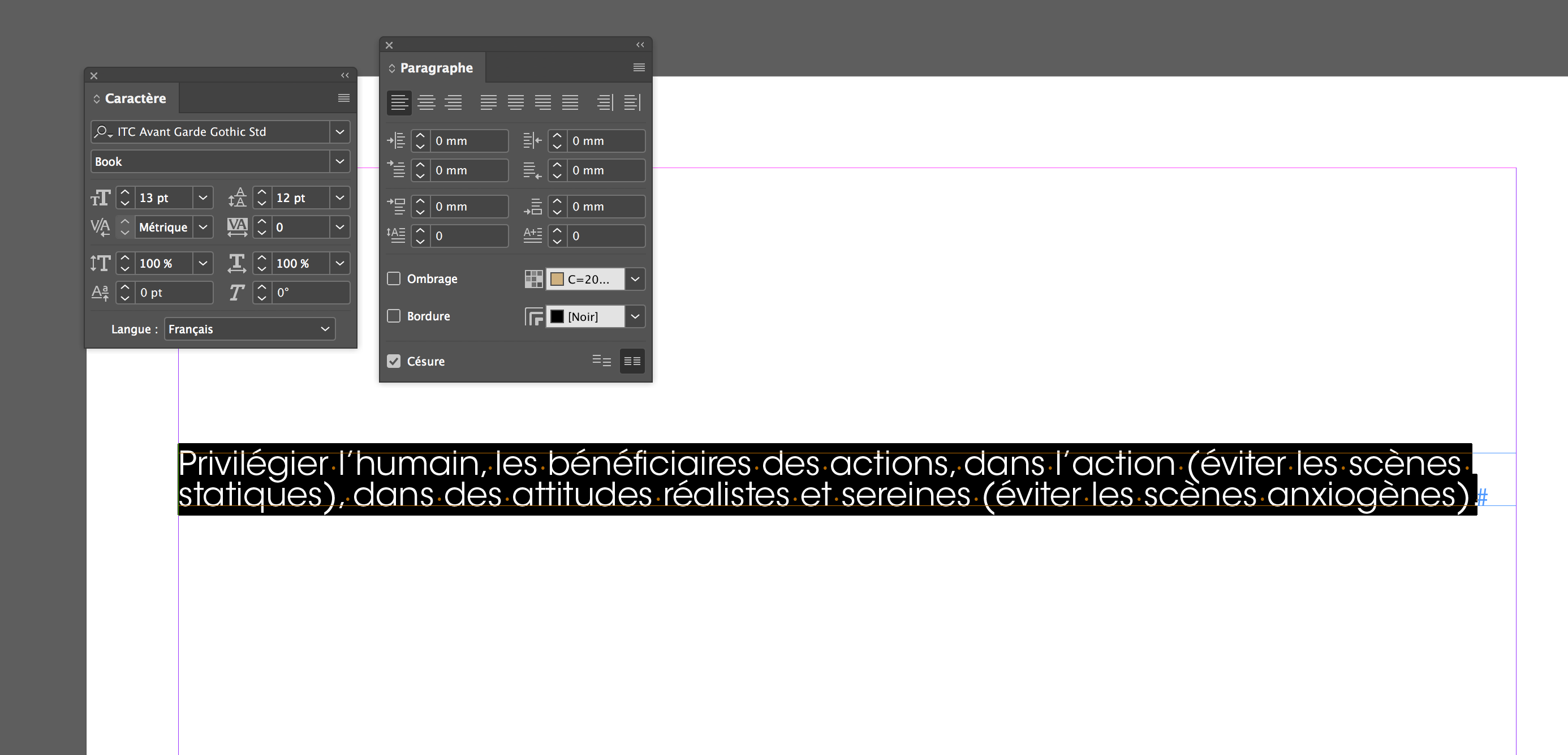The image size is (1568, 755).
Task: Enable the Ombrage checkbox
Action: click(394, 279)
